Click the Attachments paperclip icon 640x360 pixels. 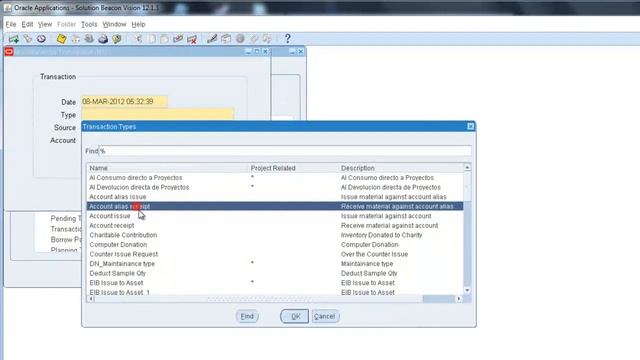tap(254, 39)
